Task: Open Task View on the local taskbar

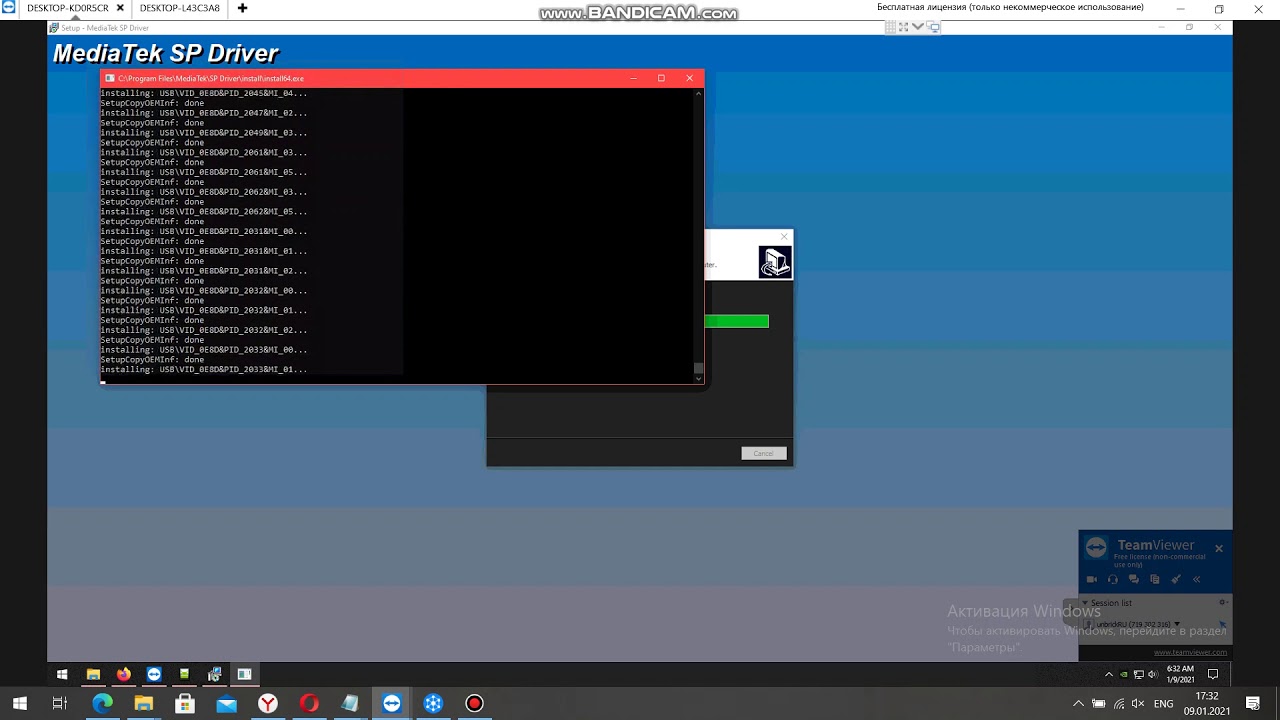Action: [x=60, y=704]
